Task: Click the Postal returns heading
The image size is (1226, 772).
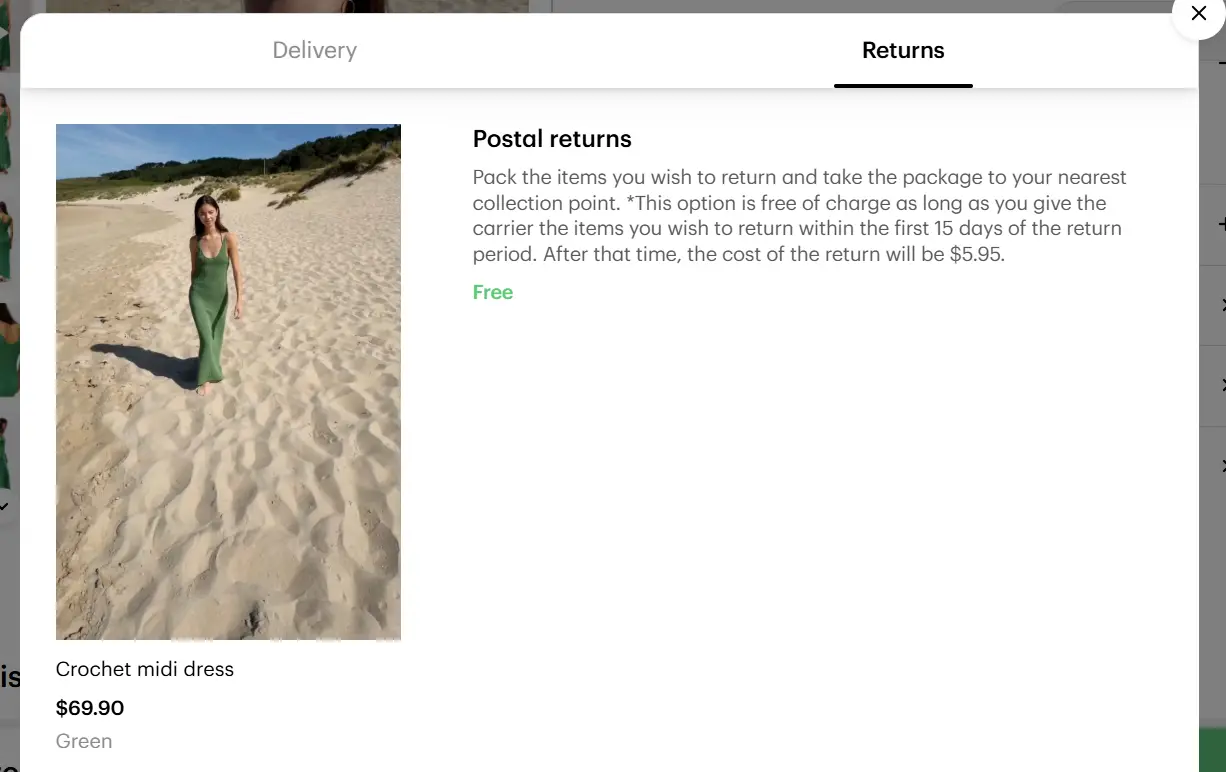Action: click(552, 139)
